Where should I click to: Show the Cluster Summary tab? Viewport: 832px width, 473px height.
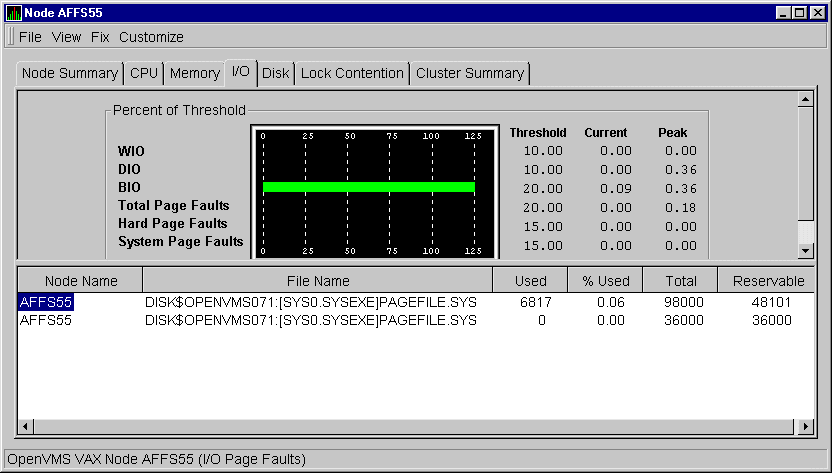pyautogui.click(x=469, y=73)
